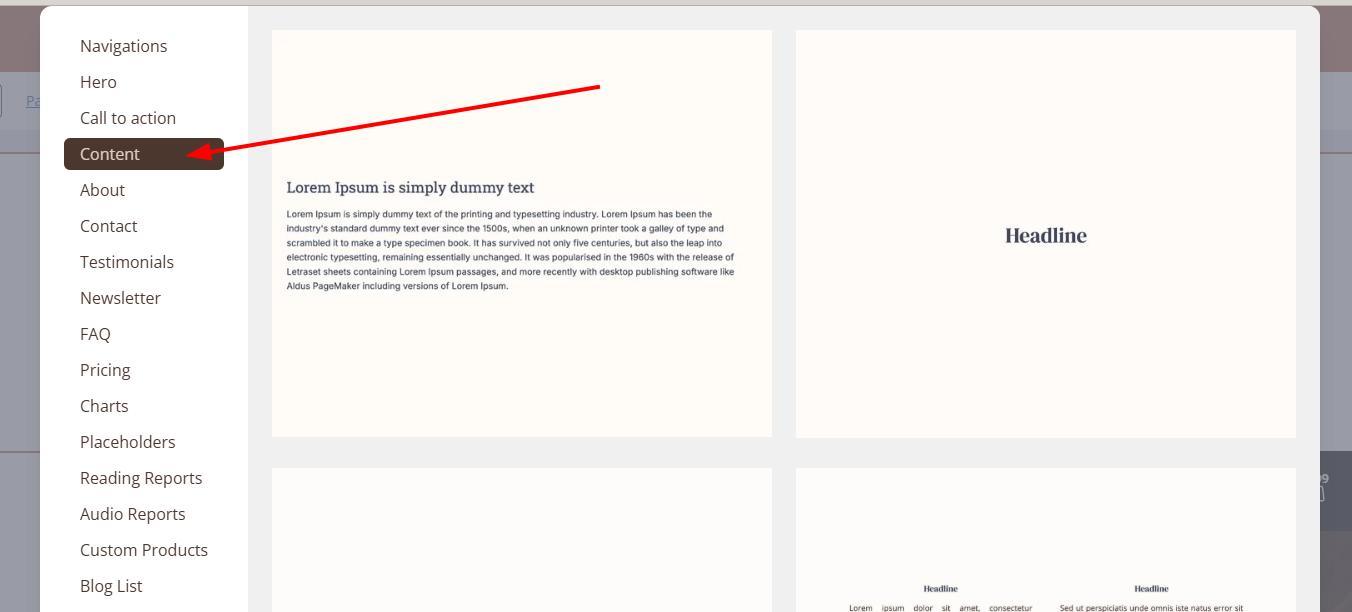
Task: Select the Placeholders category
Action: (127, 442)
